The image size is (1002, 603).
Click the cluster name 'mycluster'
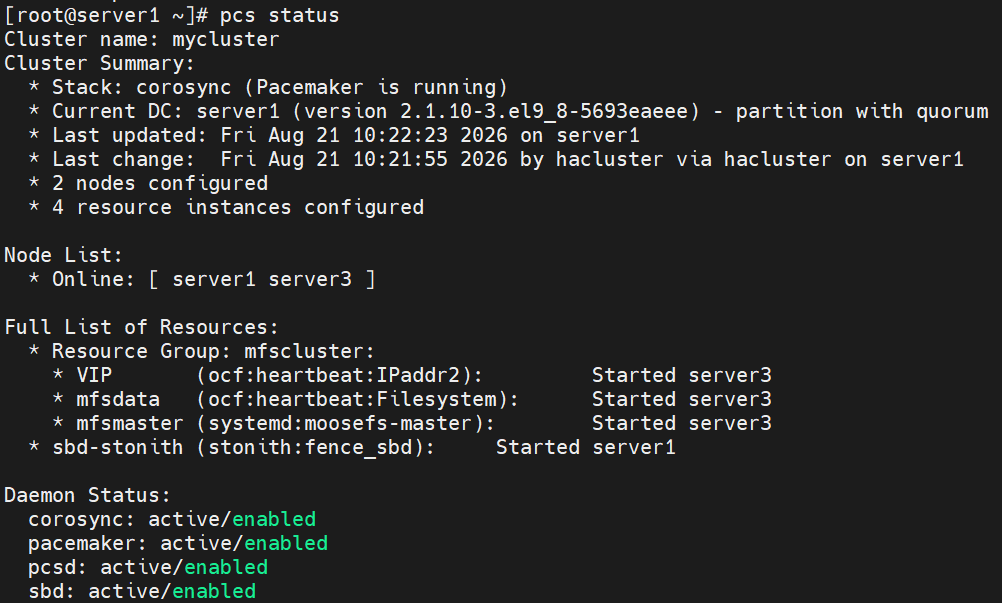pos(226,40)
